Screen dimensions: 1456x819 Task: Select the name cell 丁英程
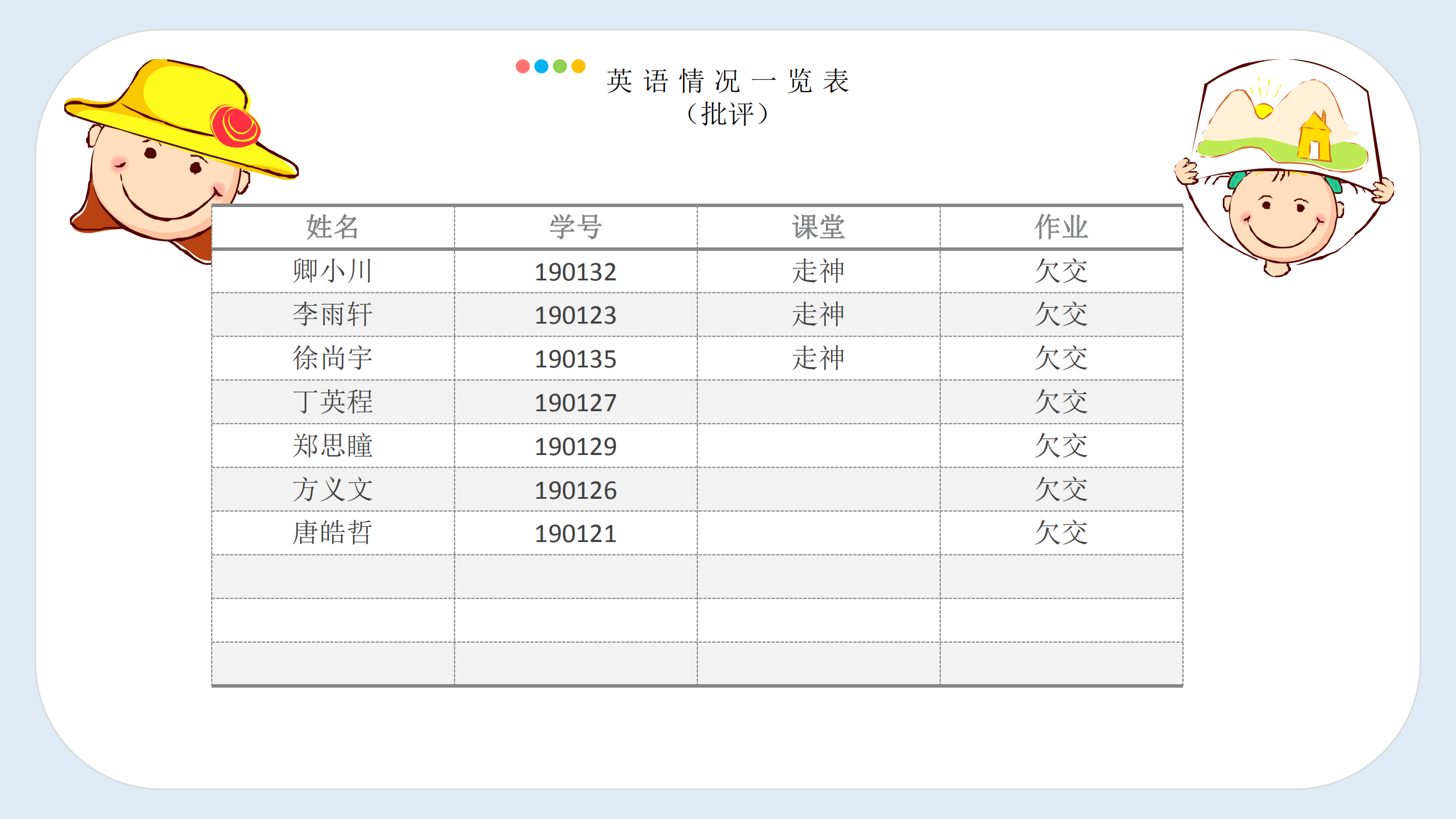pos(333,402)
